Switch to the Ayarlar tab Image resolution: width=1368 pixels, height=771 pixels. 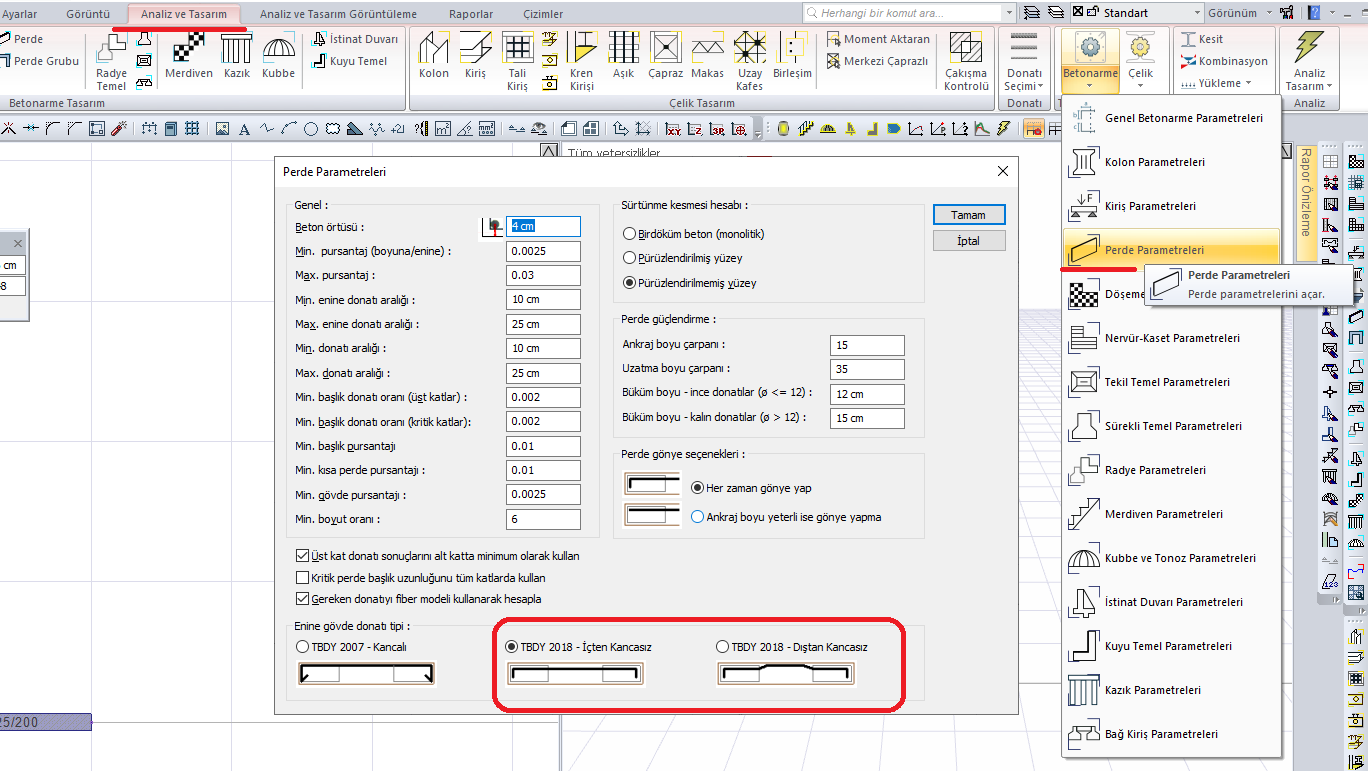(20, 14)
